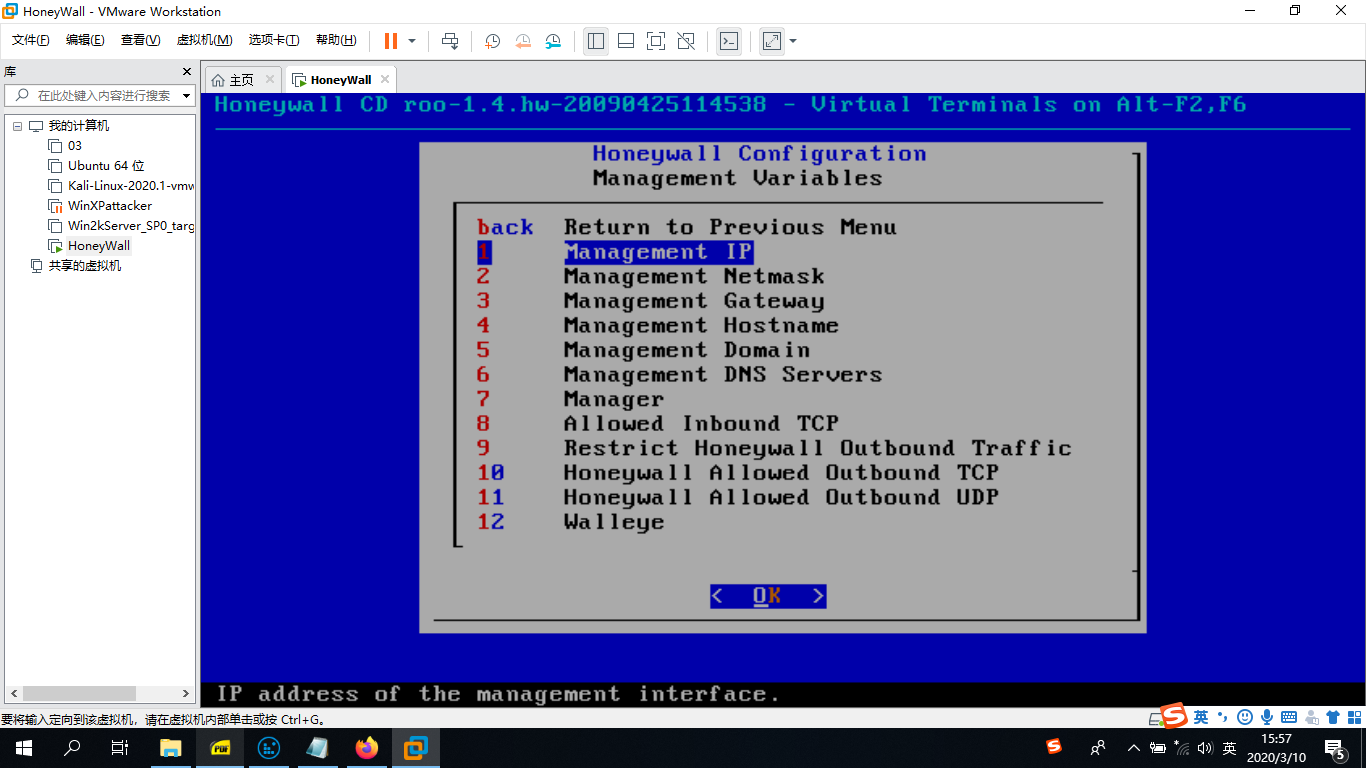Take a snapshot of this virtual machine

(493, 41)
